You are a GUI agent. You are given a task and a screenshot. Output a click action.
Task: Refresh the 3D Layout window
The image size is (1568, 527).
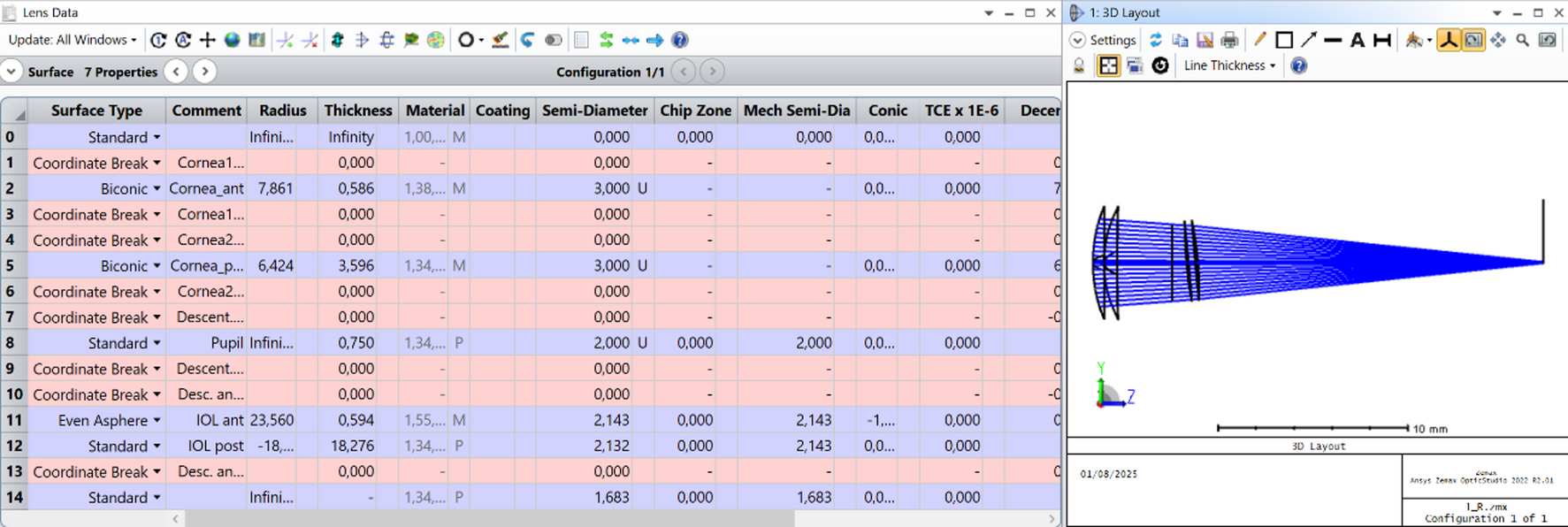pyautogui.click(x=1155, y=40)
